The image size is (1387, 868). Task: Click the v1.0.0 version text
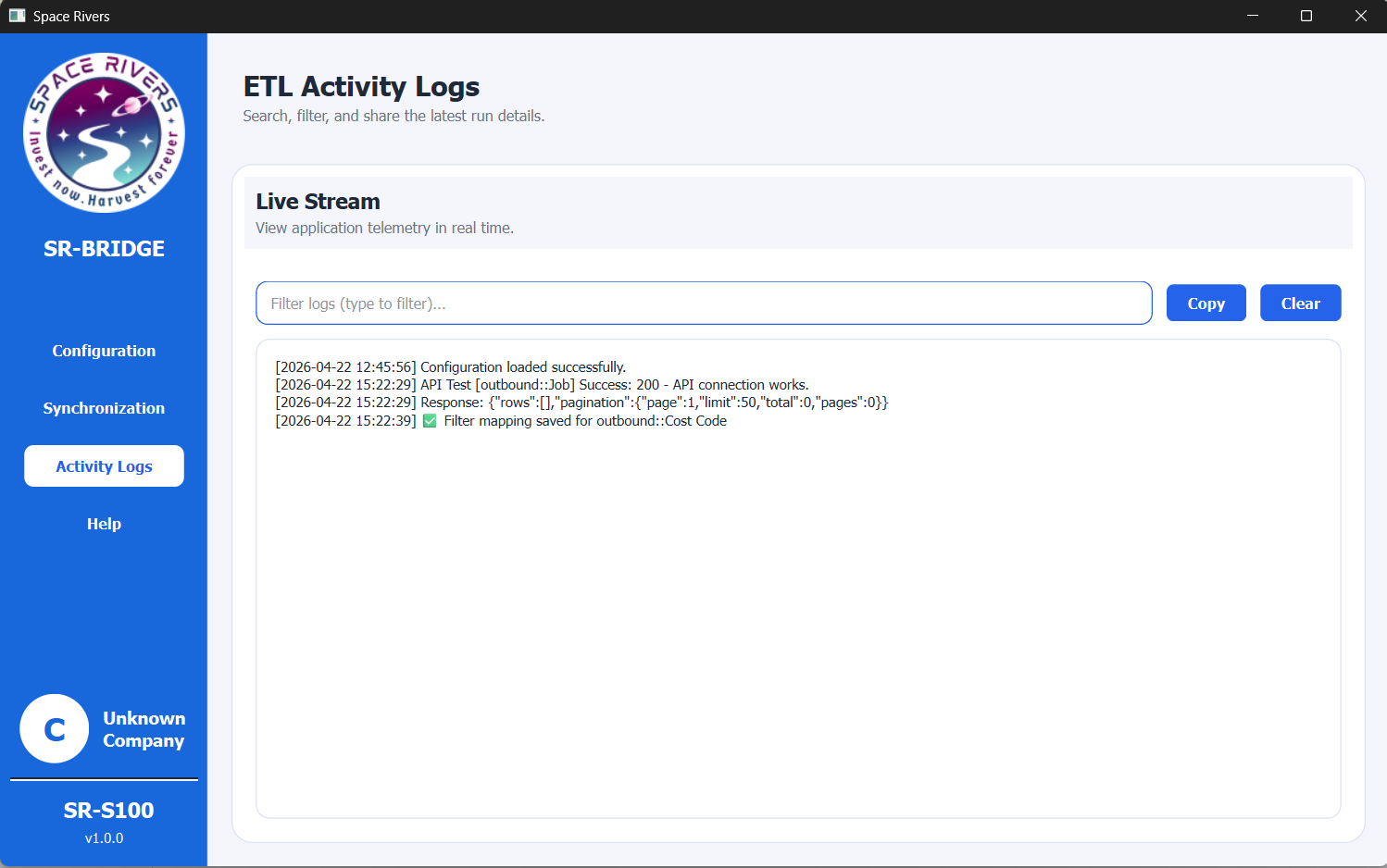tap(104, 838)
